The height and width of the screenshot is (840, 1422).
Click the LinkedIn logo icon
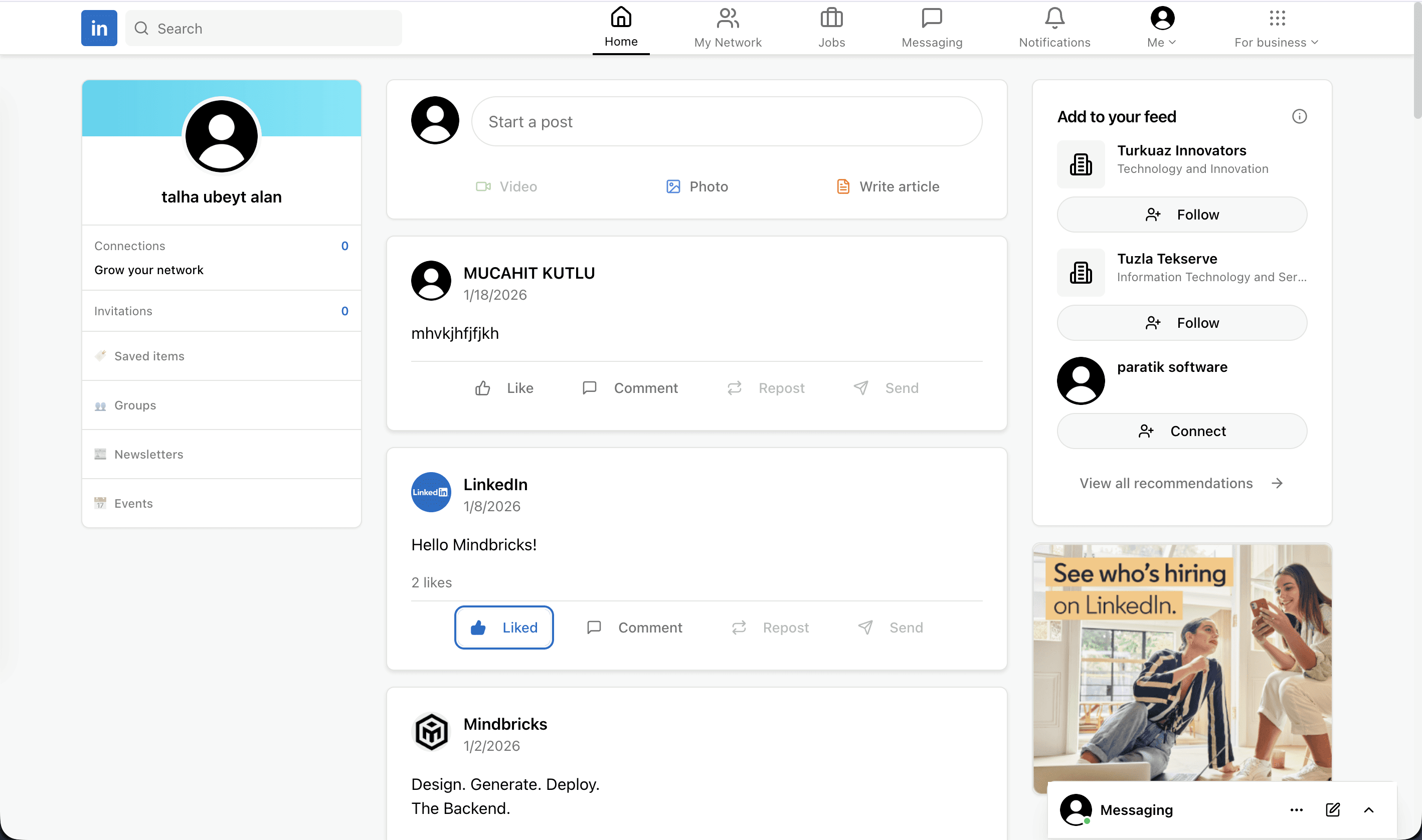pos(99,28)
